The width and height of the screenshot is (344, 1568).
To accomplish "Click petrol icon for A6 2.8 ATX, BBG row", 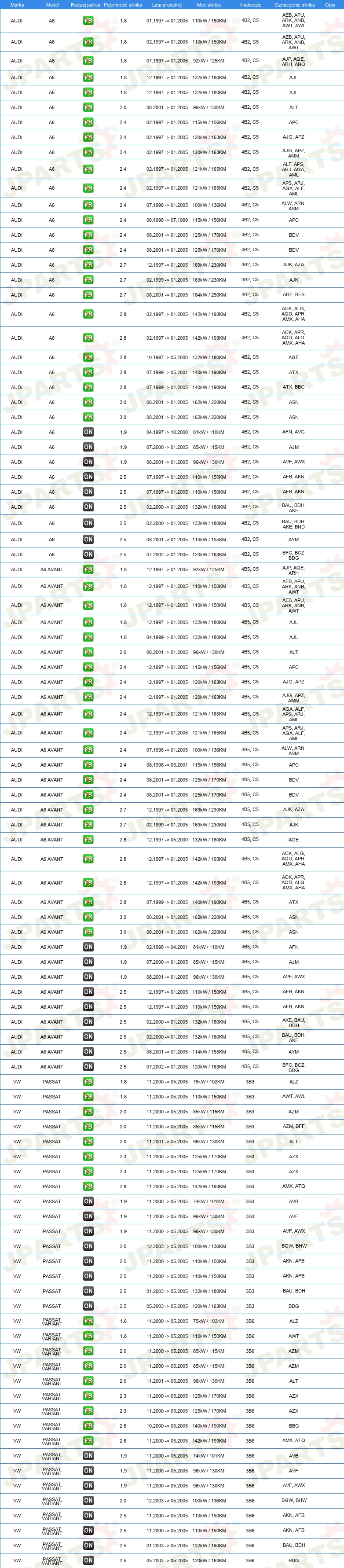I will coord(88,387).
